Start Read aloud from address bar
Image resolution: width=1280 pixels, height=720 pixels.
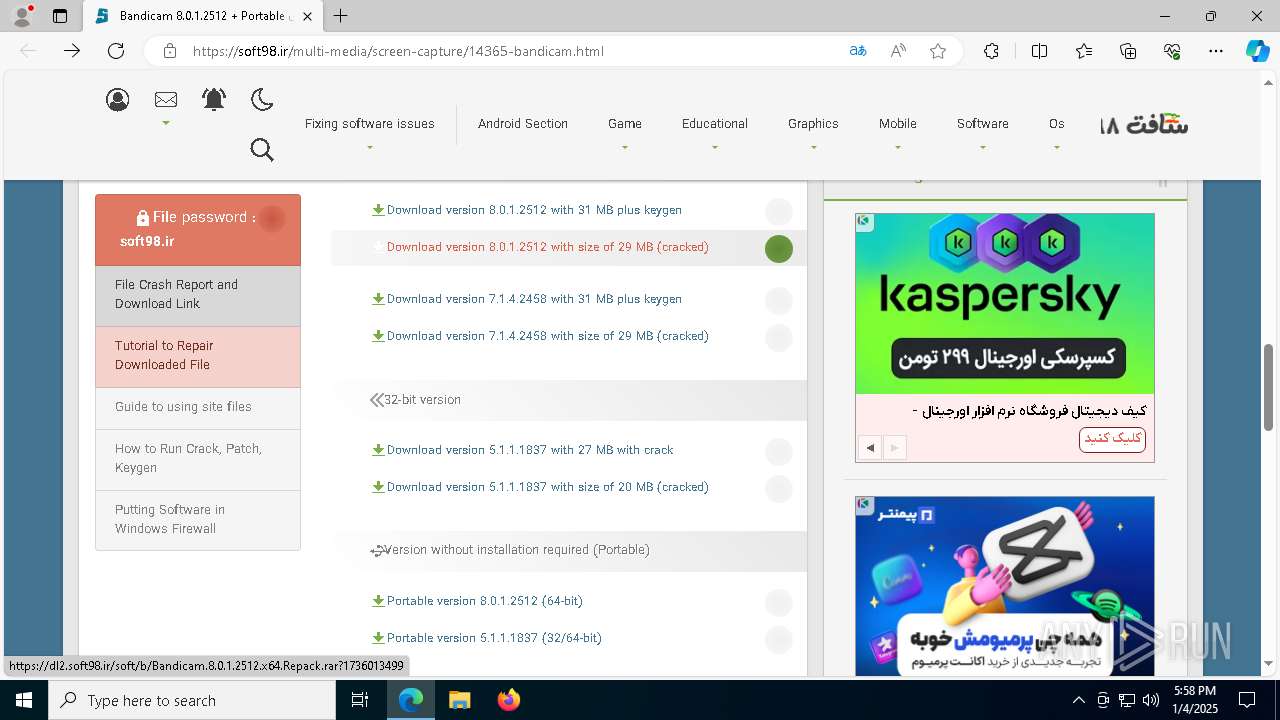point(898,51)
